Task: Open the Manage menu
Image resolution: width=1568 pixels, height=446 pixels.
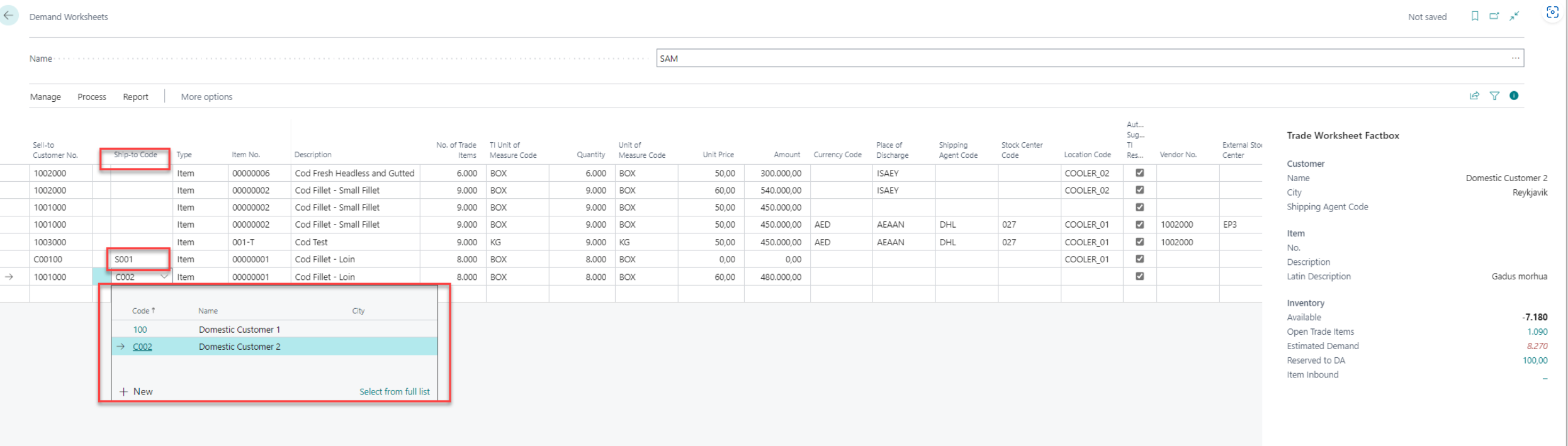Action: [45, 97]
